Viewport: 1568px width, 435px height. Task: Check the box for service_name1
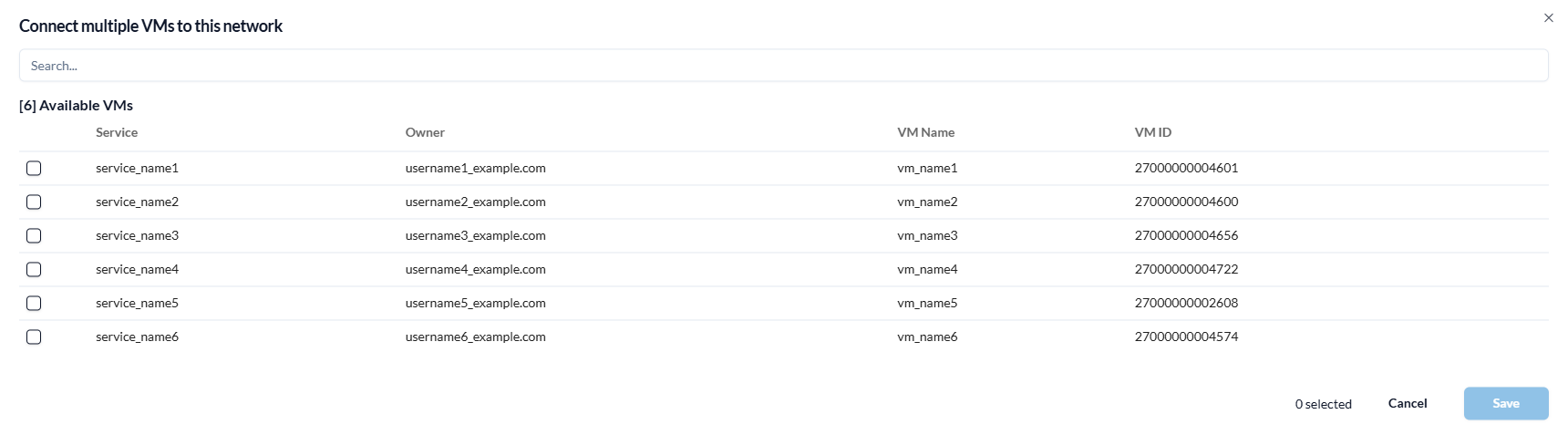pos(34,168)
